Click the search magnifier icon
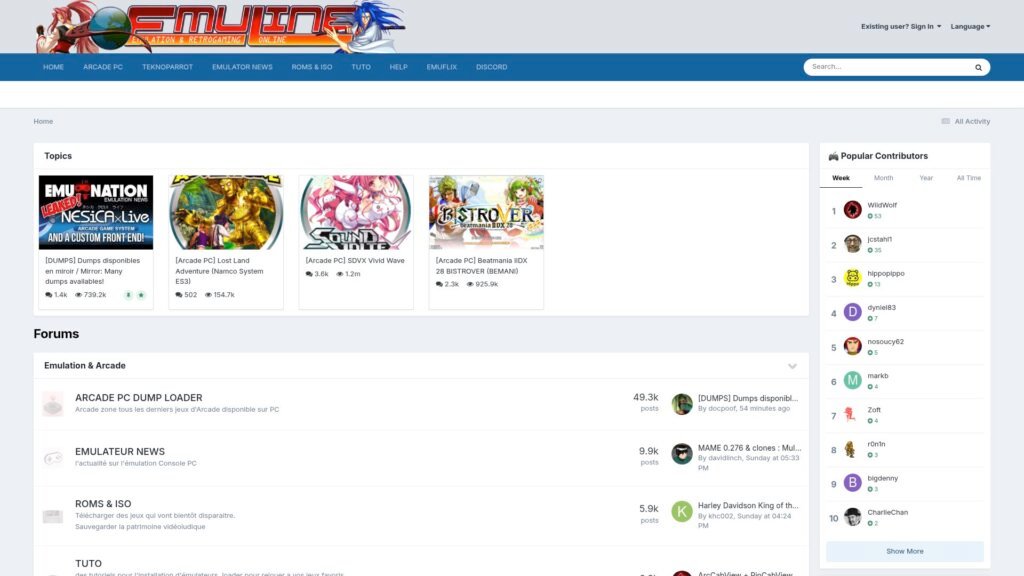Screen dimensions: 1024x576 978,67
